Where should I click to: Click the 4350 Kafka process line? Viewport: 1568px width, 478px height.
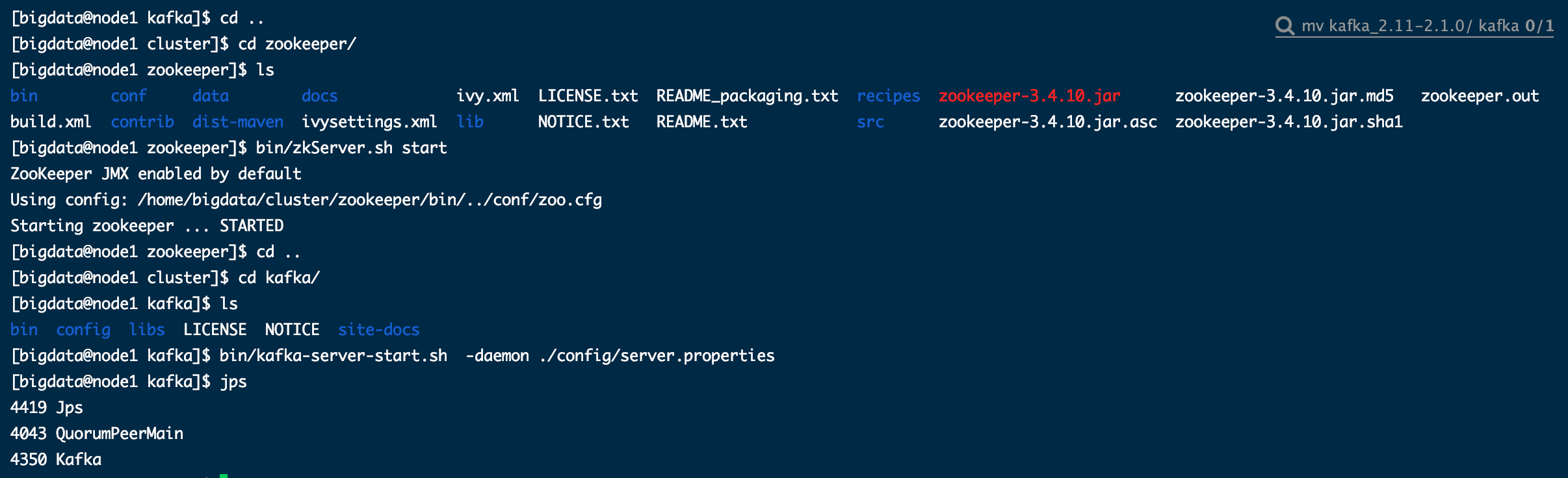click(56, 460)
